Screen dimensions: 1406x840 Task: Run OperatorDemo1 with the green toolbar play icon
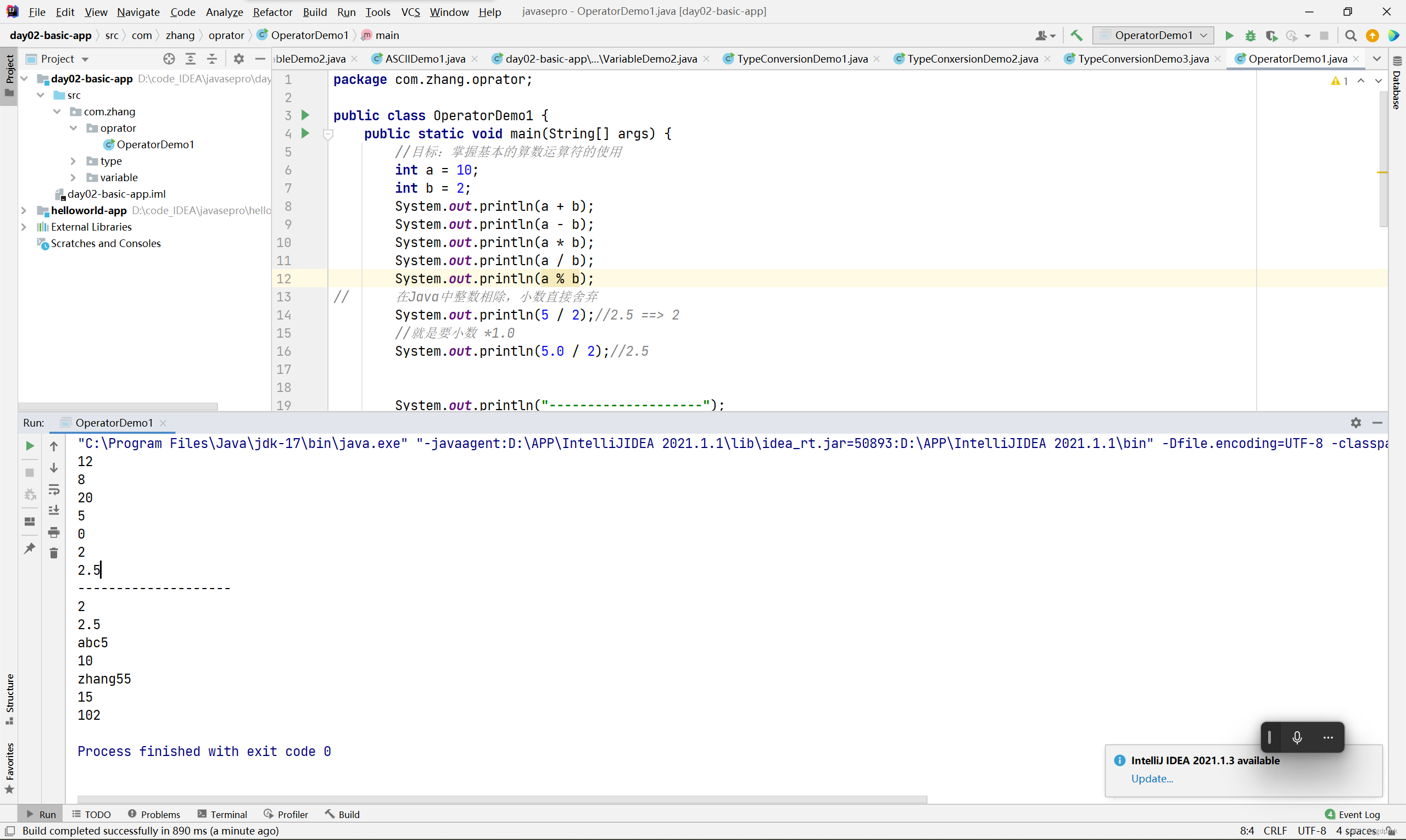coord(1229,36)
